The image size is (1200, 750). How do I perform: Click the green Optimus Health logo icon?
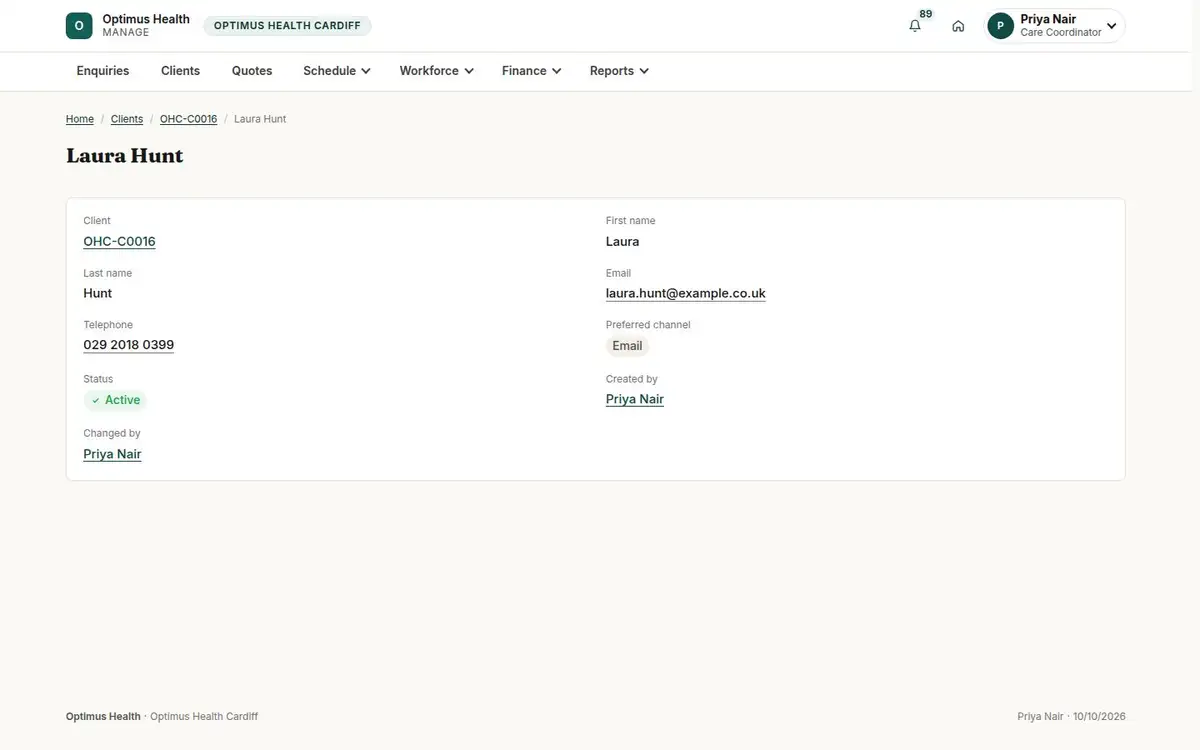[79, 26]
